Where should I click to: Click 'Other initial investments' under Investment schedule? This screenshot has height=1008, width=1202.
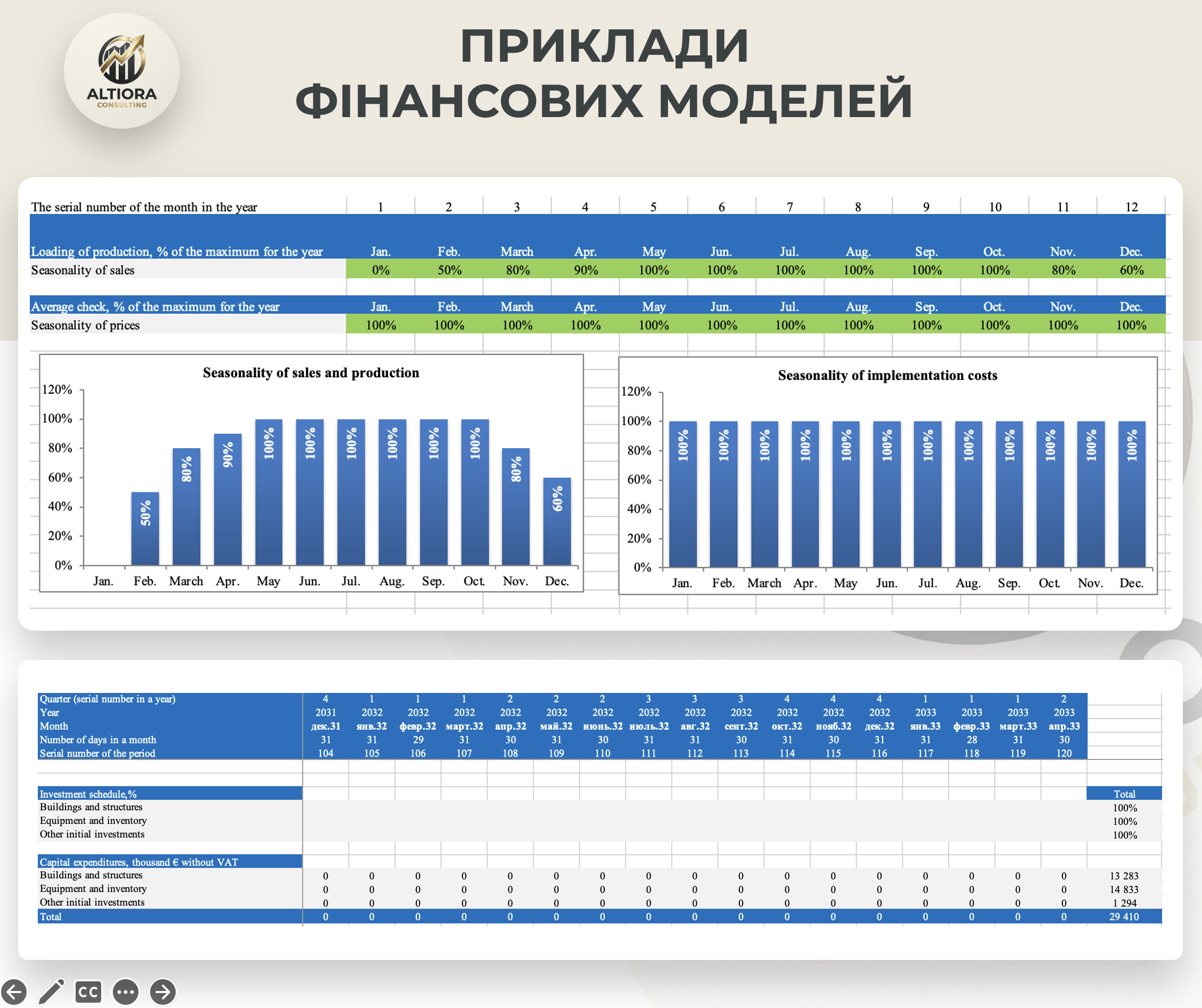tap(92, 835)
